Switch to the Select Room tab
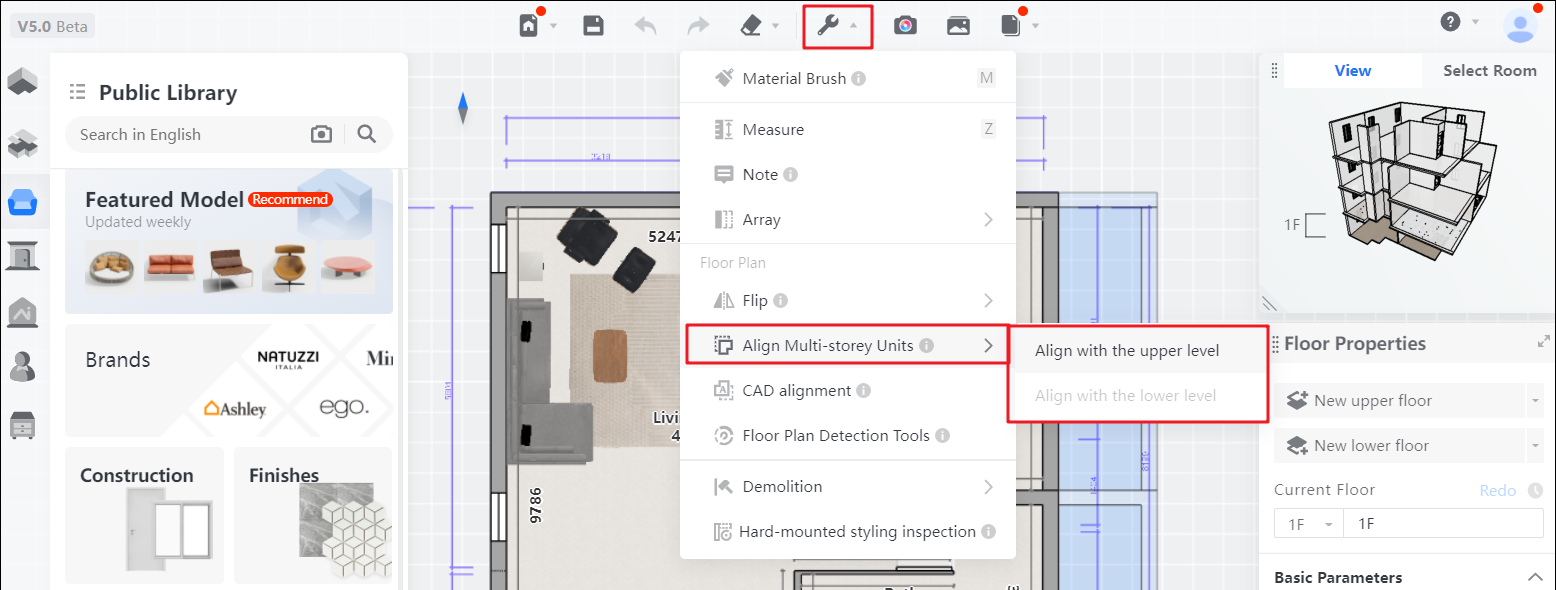 tap(1489, 71)
